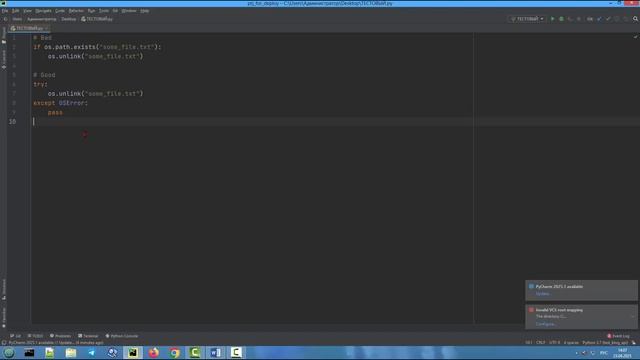The image size is (640, 360).
Task: Open the Python Console tool window
Action: click(x=122, y=336)
